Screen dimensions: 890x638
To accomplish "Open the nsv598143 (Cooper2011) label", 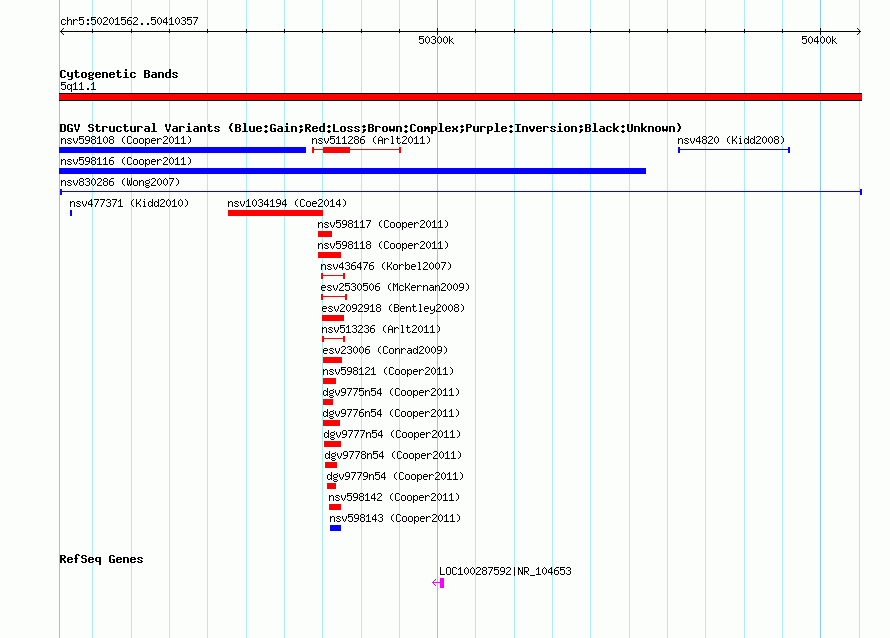I will (395, 518).
